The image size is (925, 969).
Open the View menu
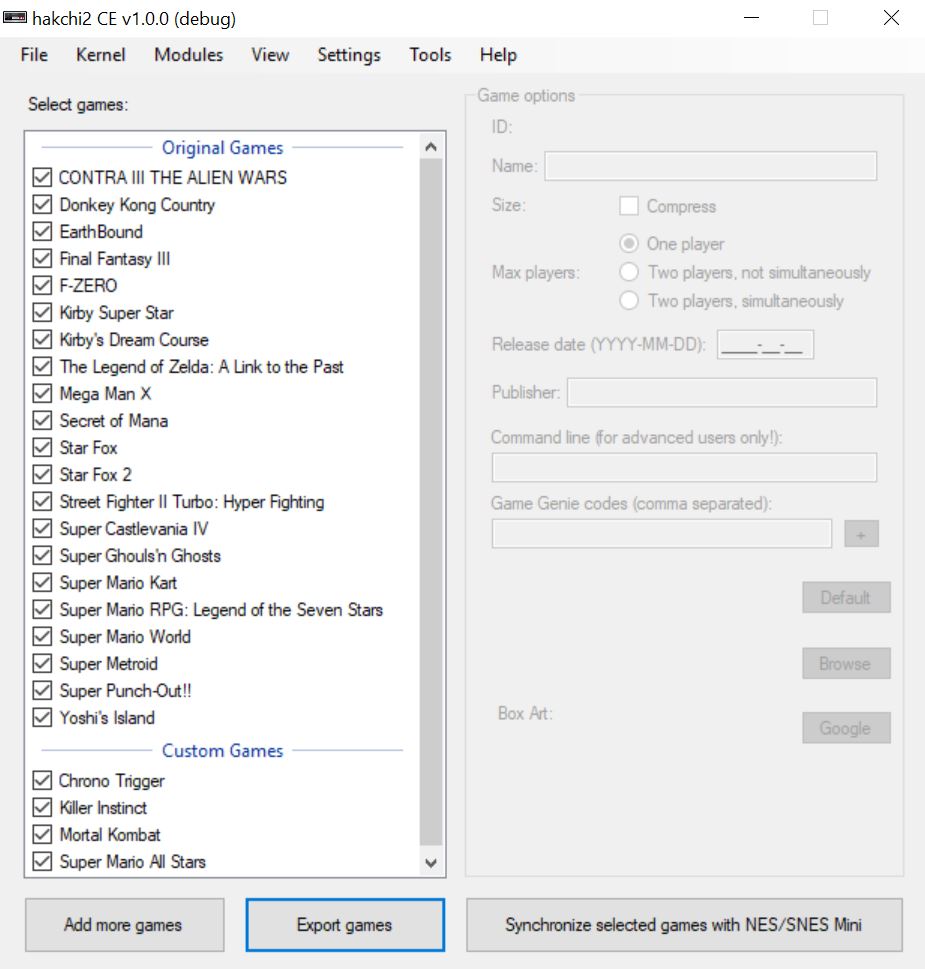(270, 55)
